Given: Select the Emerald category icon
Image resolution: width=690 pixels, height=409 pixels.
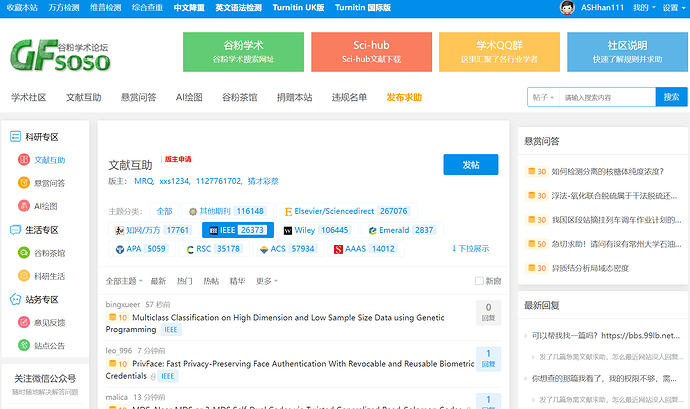Looking at the screenshot, I should (372, 230).
